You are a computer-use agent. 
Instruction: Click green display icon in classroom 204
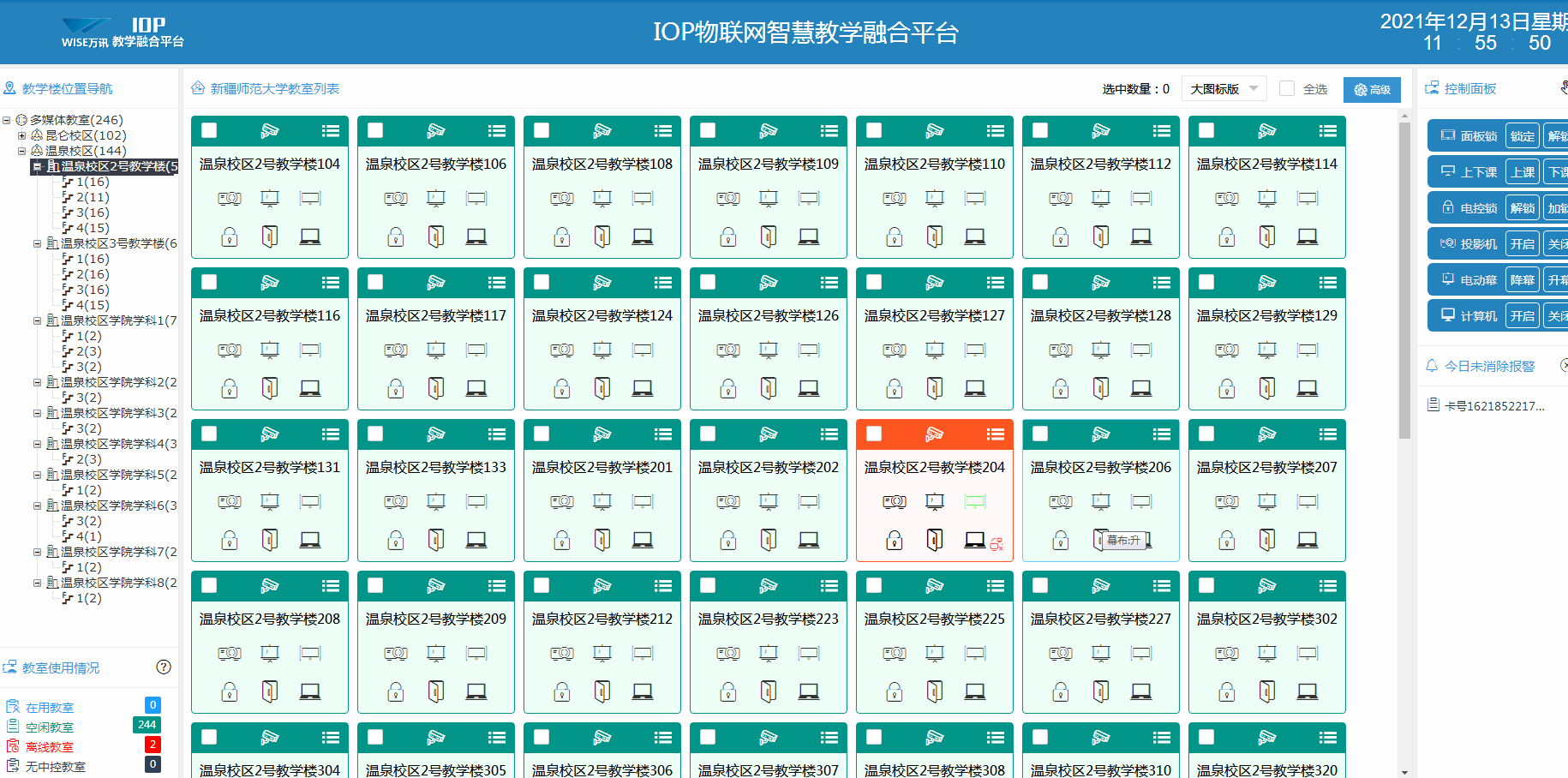coord(975,502)
